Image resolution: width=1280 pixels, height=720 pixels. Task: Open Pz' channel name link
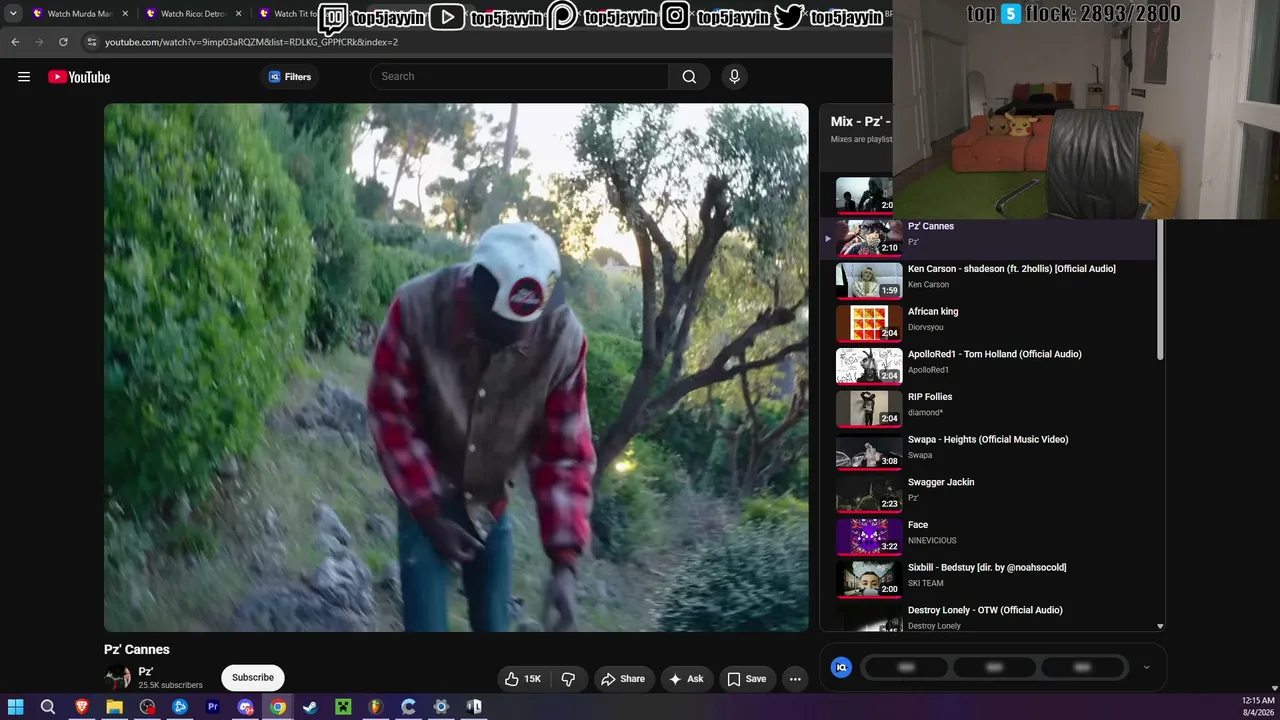point(146,672)
